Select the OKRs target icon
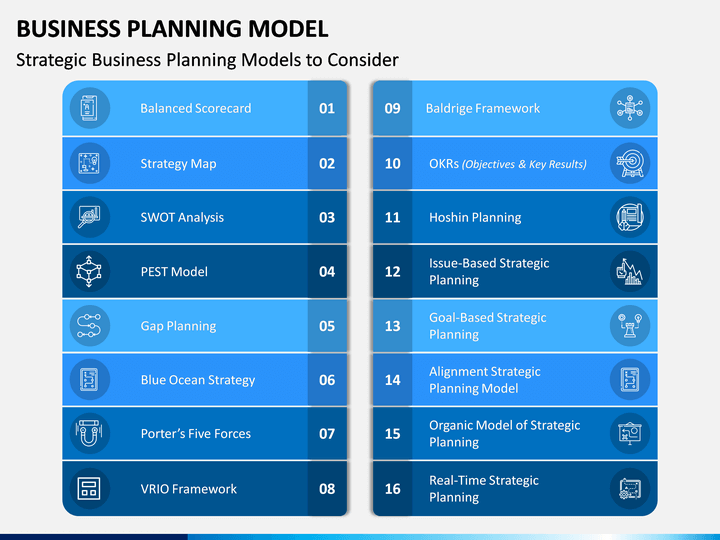 (x=630, y=163)
